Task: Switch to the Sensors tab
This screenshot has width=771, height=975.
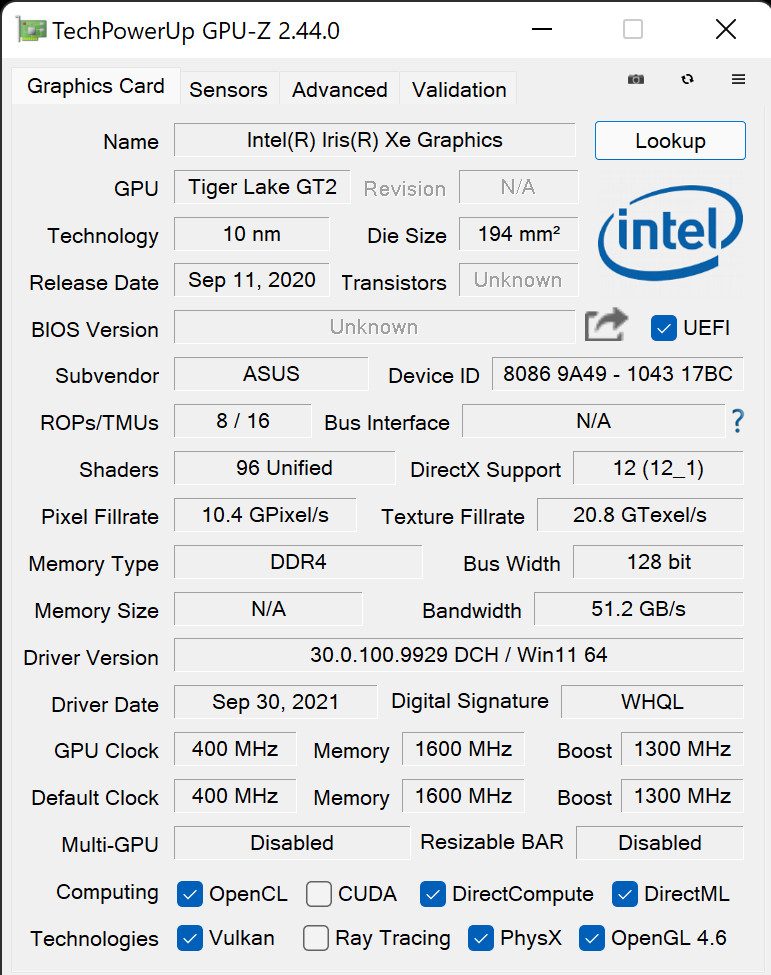Action: coord(228,90)
